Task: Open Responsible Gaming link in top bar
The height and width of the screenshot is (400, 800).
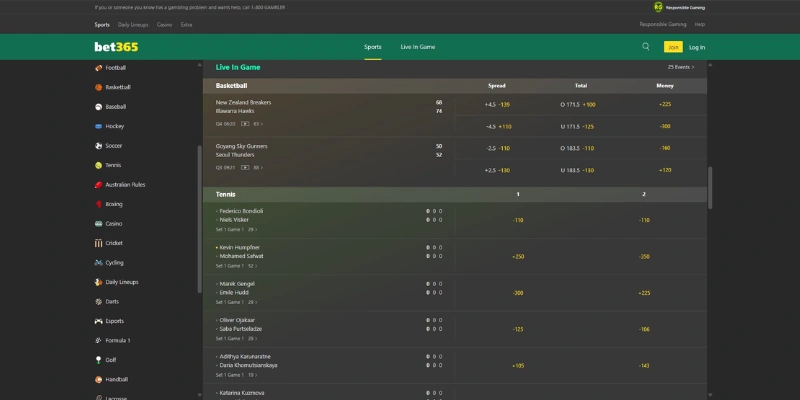Action: click(663, 24)
